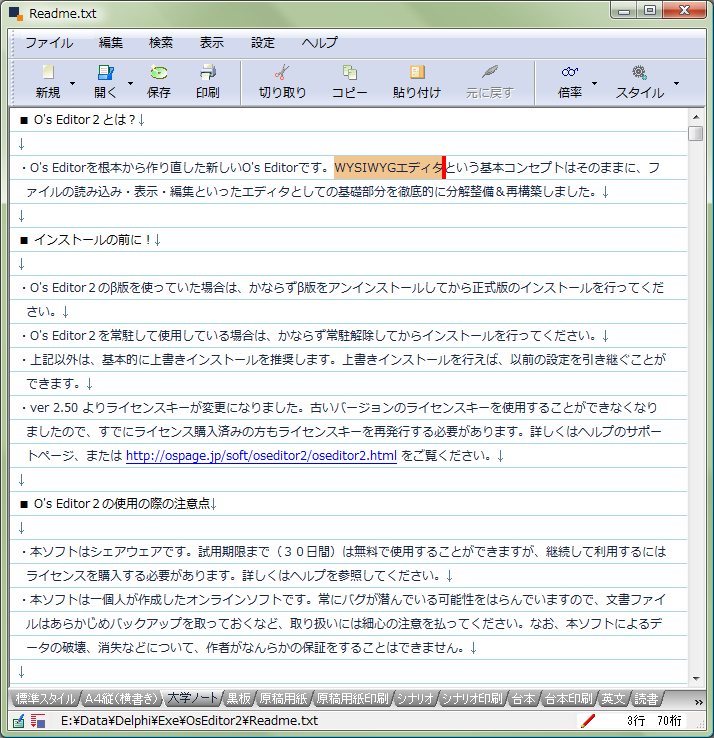Image resolution: width=714 pixels, height=738 pixels.
Task: Open the ospage.jp oseditor2.html link
Action: (261, 456)
